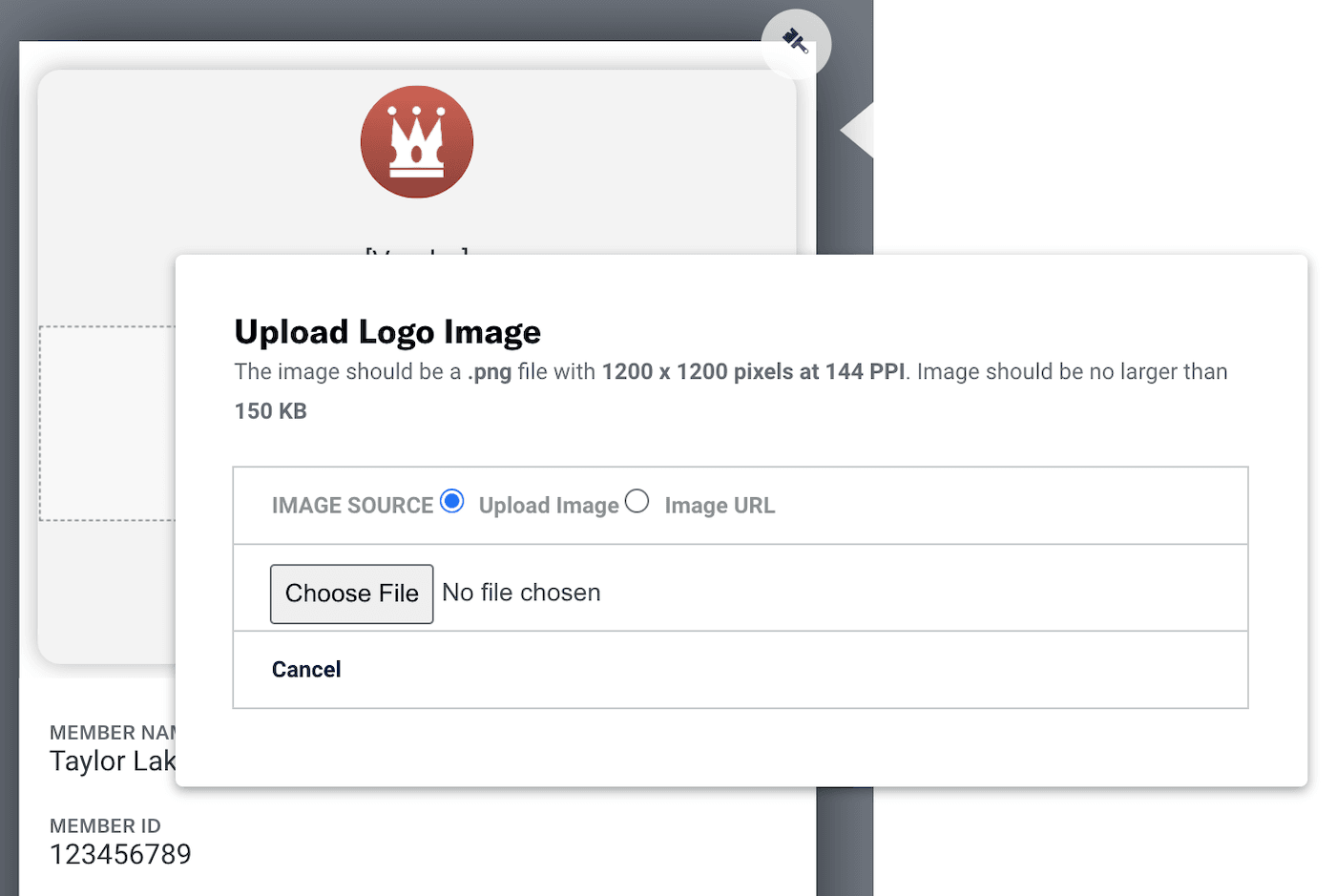The width and height of the screenshot is (1336, 896).
Task: Click the white triangle arrow on panel edge
Action: pyautogui.click(x=858, y=130)
